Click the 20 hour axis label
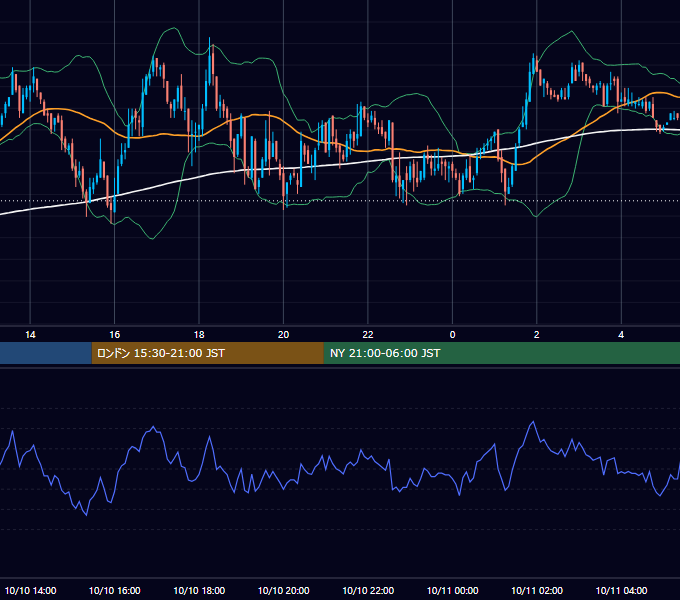Screen dimensions: 680x600 (283, 335)
